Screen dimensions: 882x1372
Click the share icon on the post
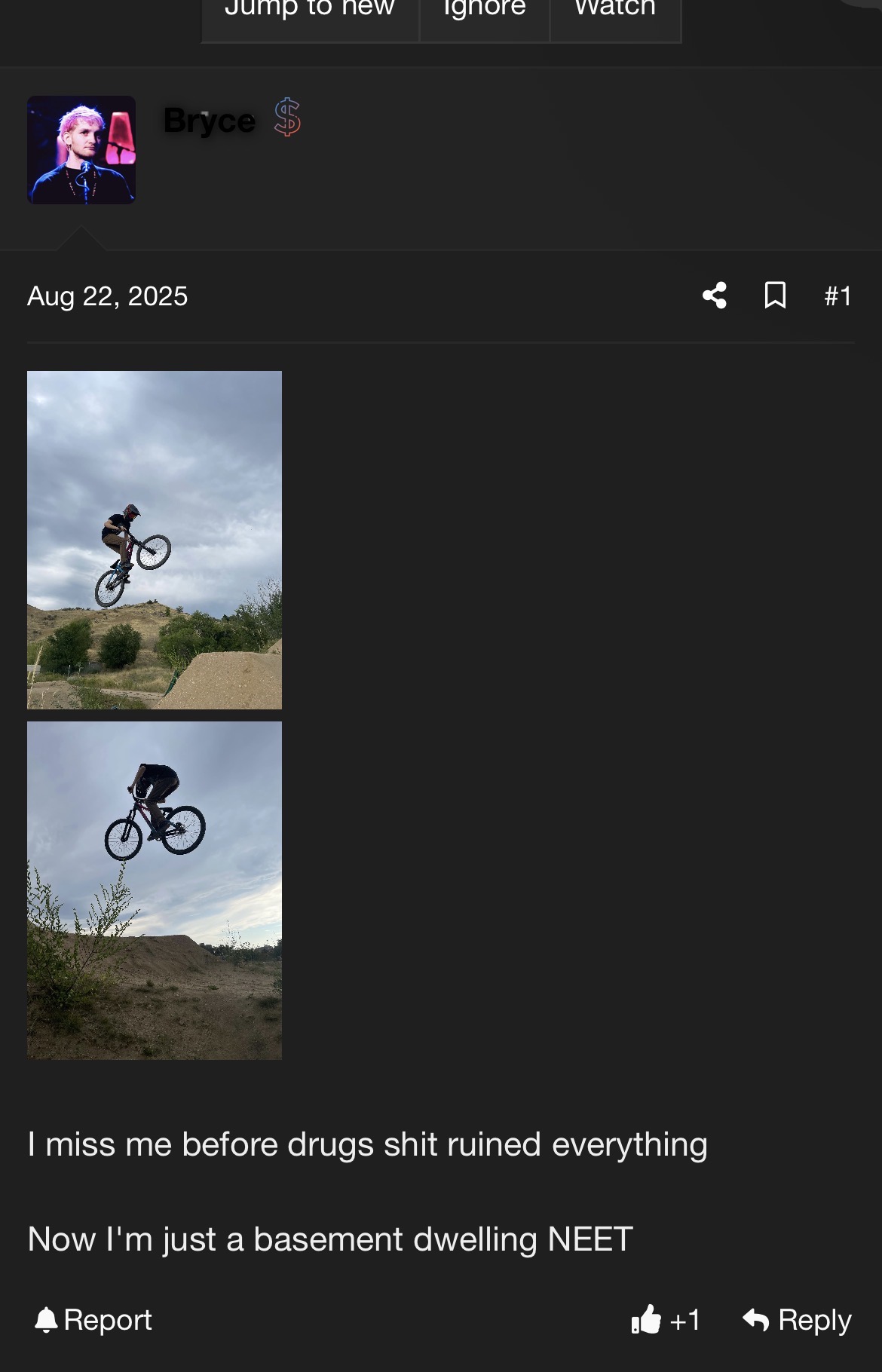715,296
